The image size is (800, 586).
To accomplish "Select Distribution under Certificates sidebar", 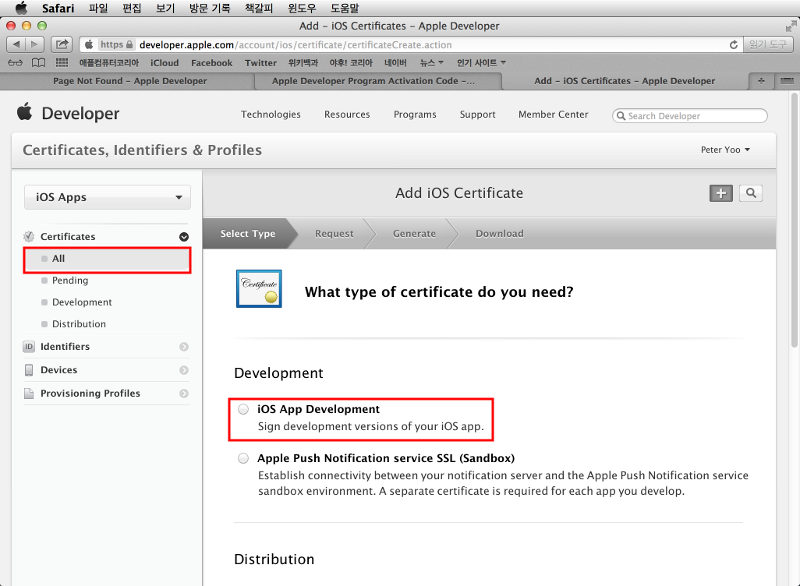I will point(79,324).
